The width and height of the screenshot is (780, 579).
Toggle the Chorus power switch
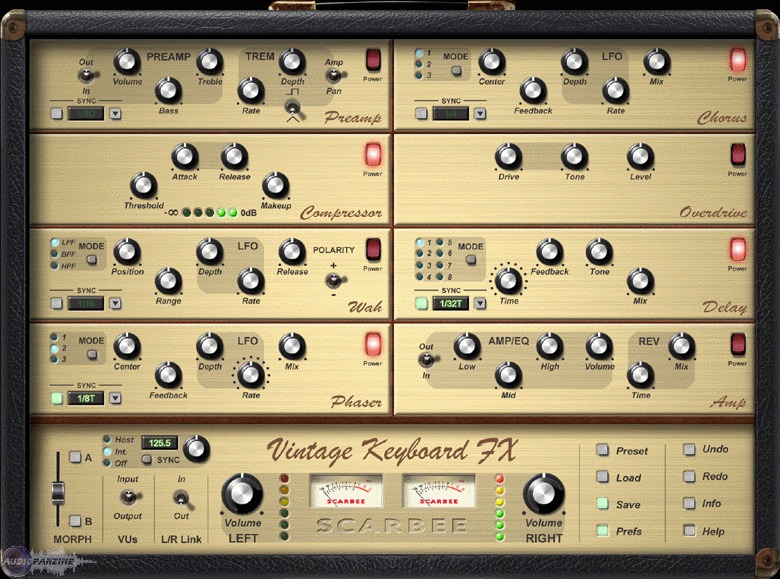tap(737, 60)
